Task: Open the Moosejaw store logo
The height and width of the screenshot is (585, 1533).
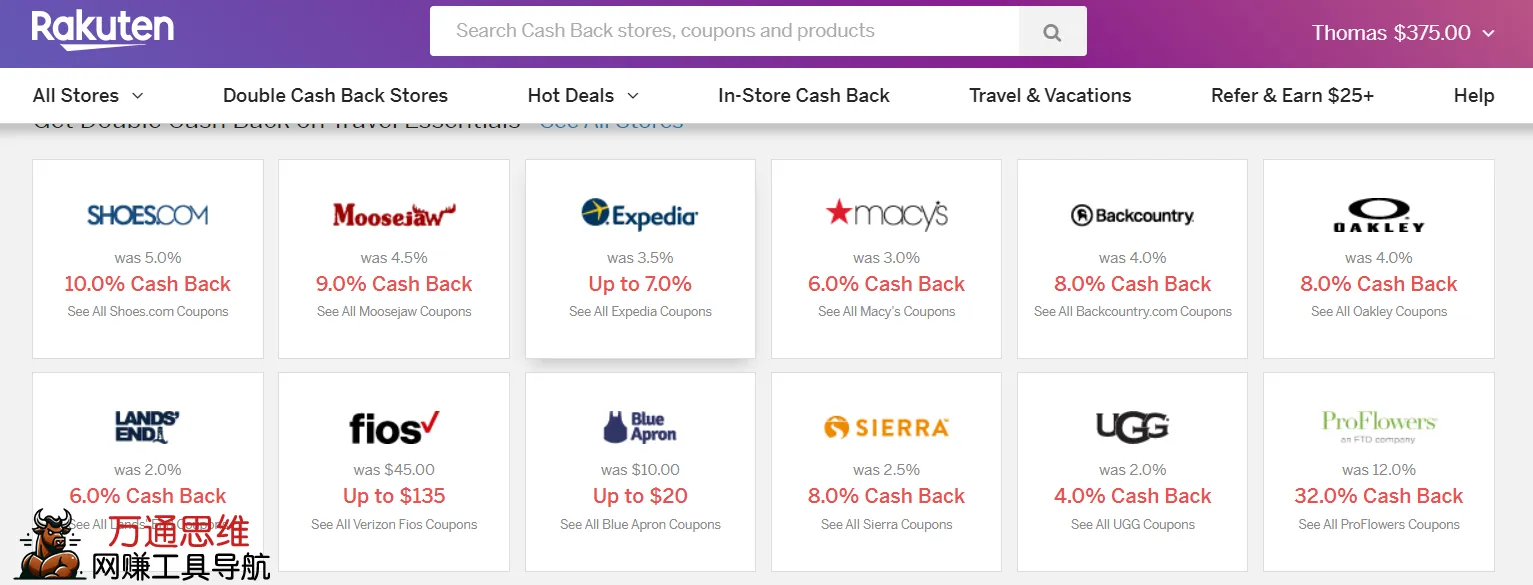Action: coord(394,215)
